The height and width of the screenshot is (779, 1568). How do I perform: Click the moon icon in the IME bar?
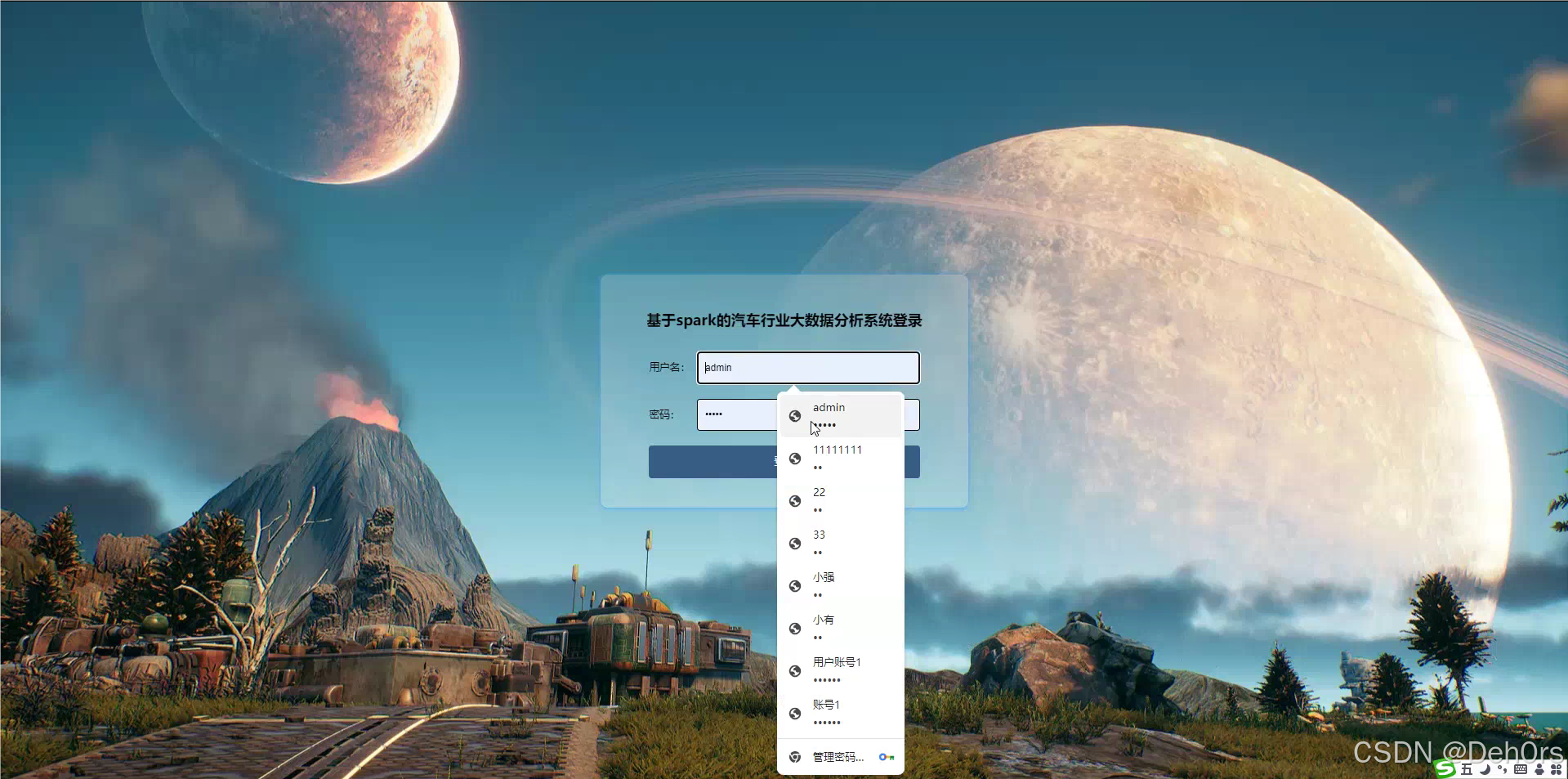tap(1485, 769)
